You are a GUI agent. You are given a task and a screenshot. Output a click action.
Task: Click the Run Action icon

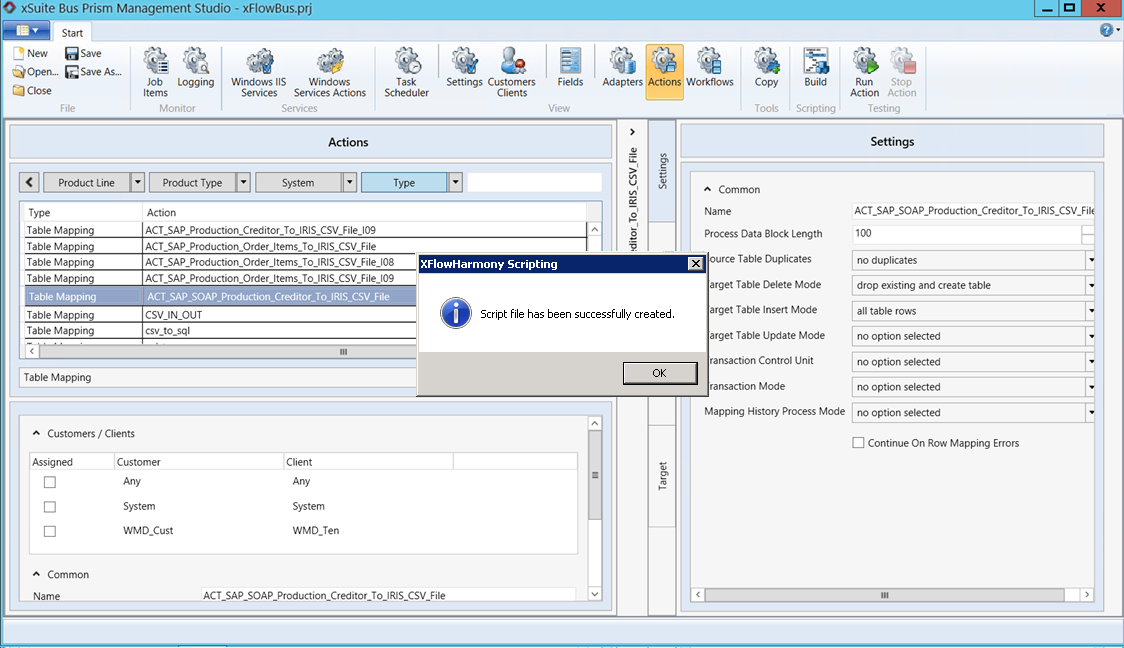[x=864, y=70]
